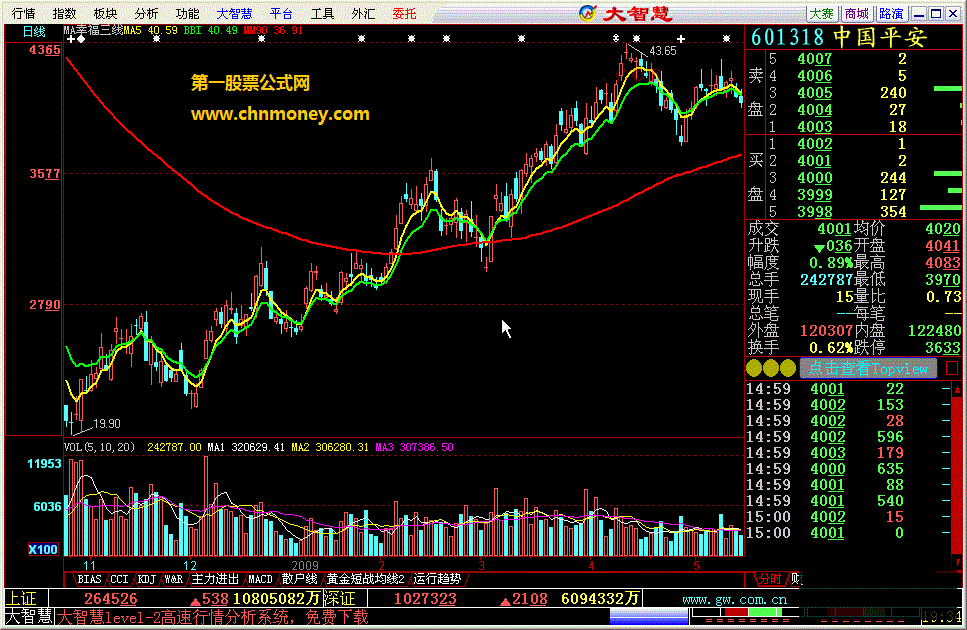Image resolution: width=967 pixels, height=630 pixels.
Task: Click the 日线 period label
Action: click(34, 31)
